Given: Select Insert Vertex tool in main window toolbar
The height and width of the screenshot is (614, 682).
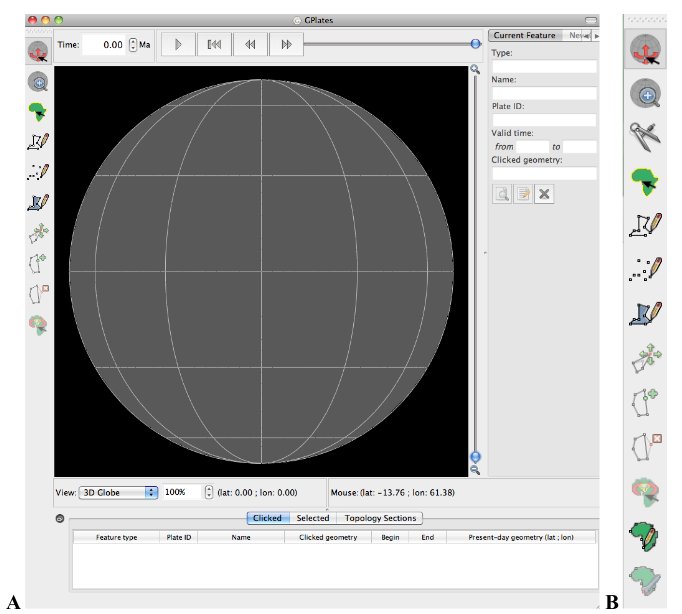Looking at the screenshot, I should pyautogui.click(x=38, y=263).
